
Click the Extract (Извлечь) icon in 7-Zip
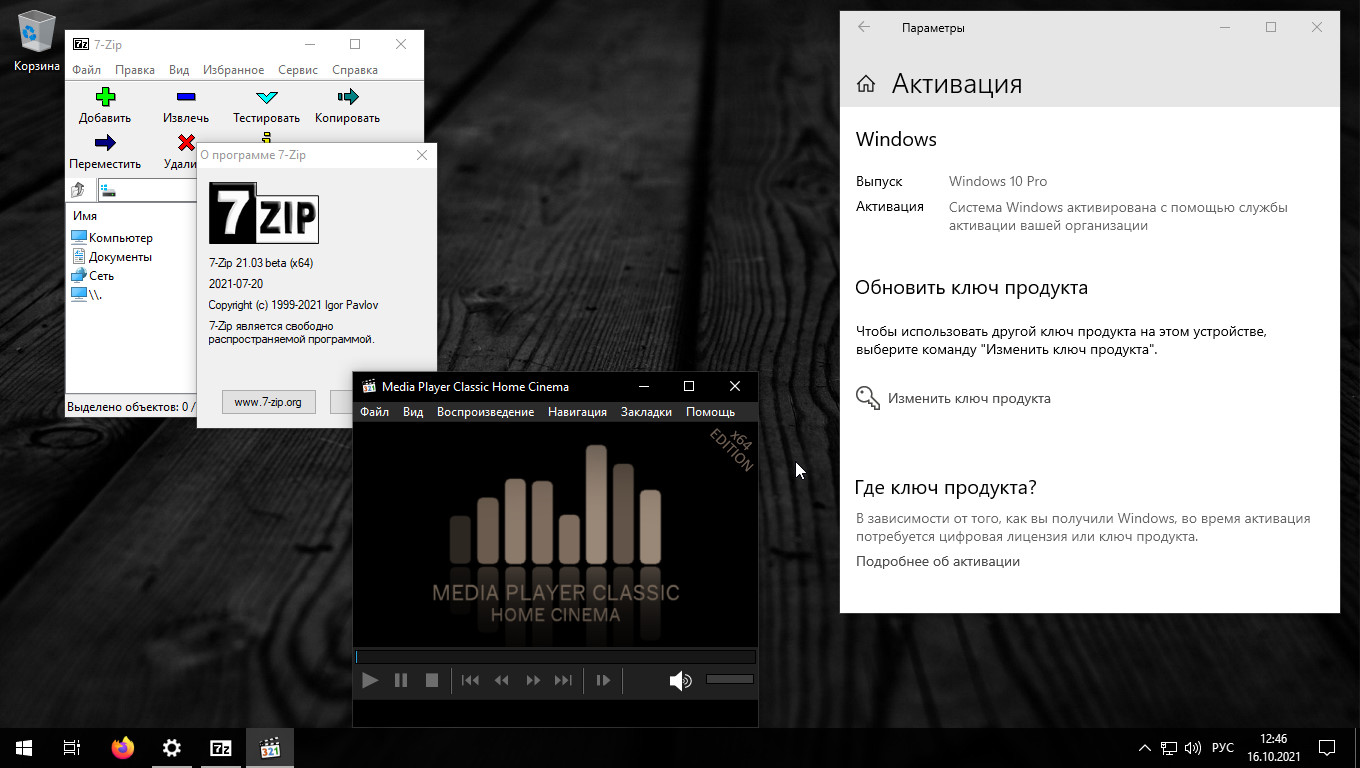(186, 98)
